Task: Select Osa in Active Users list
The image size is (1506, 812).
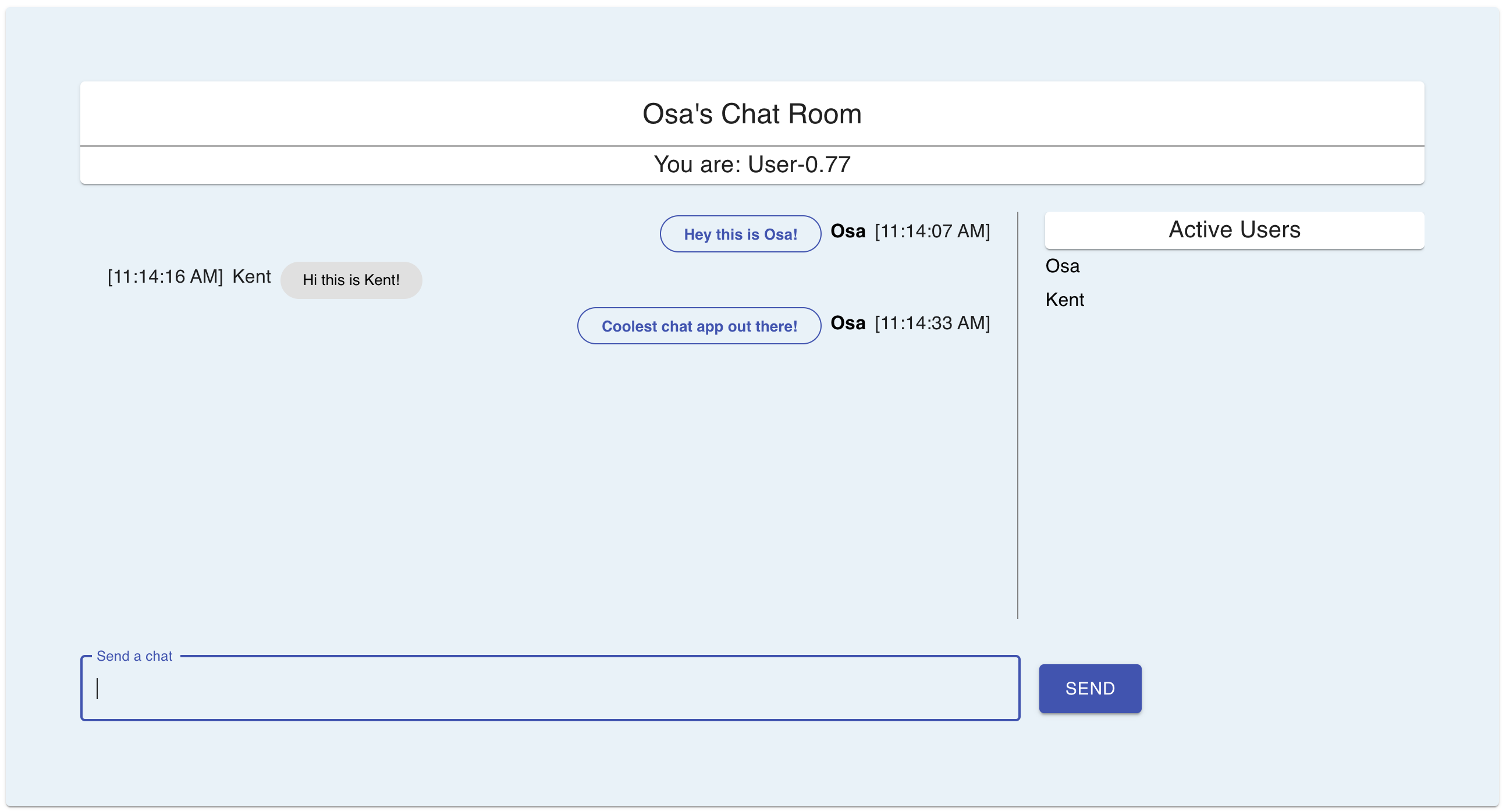Action: (x=1062, y=266)
